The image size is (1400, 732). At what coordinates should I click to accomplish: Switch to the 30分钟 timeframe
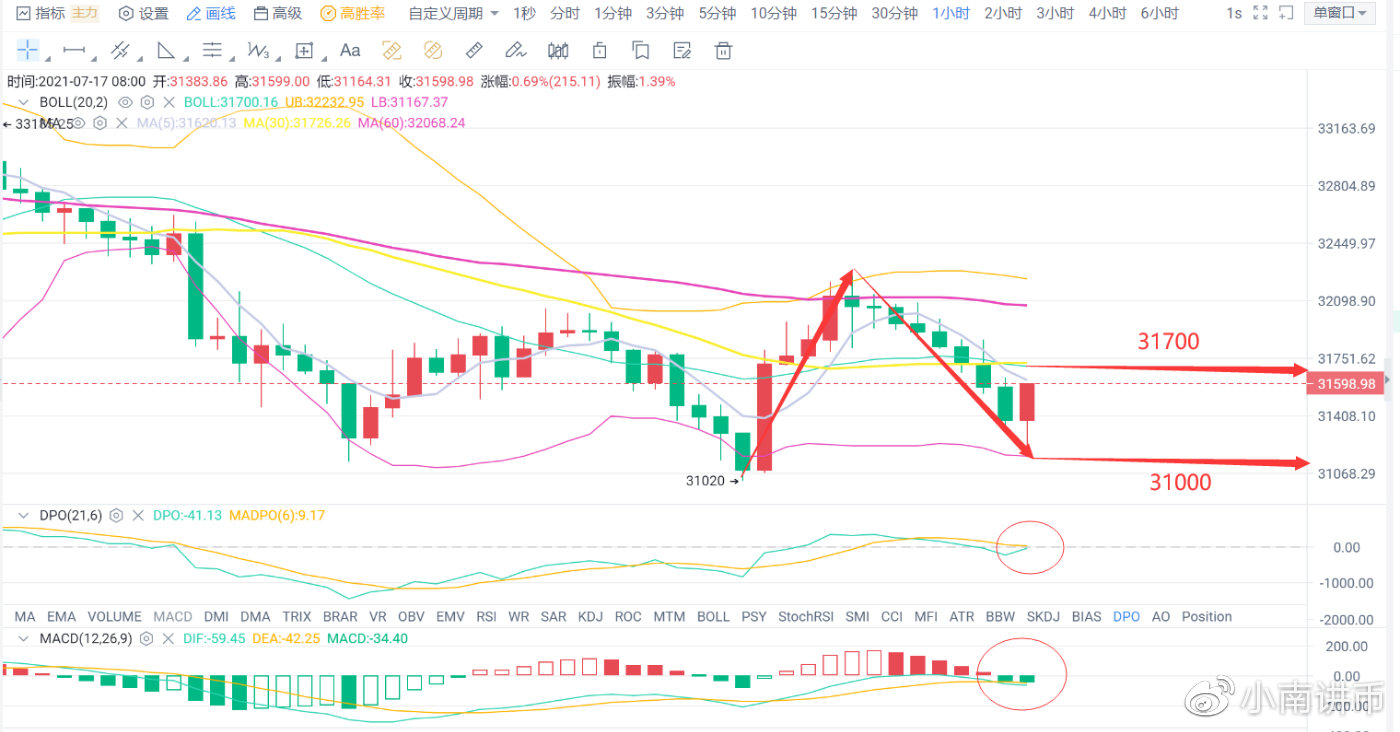pyautogui.click(x=894, y=13)
